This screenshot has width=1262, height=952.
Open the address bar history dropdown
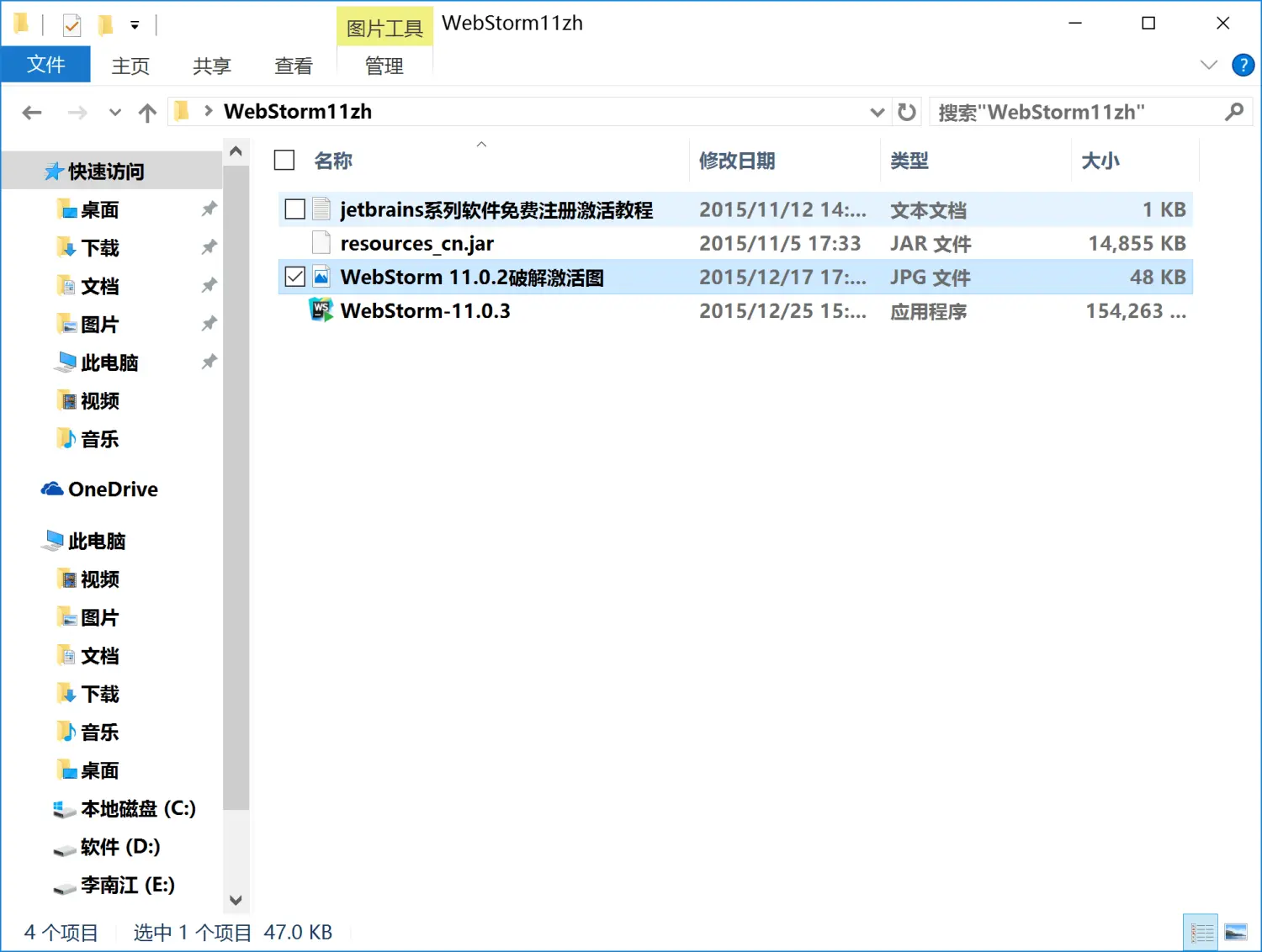pos(877,112)
